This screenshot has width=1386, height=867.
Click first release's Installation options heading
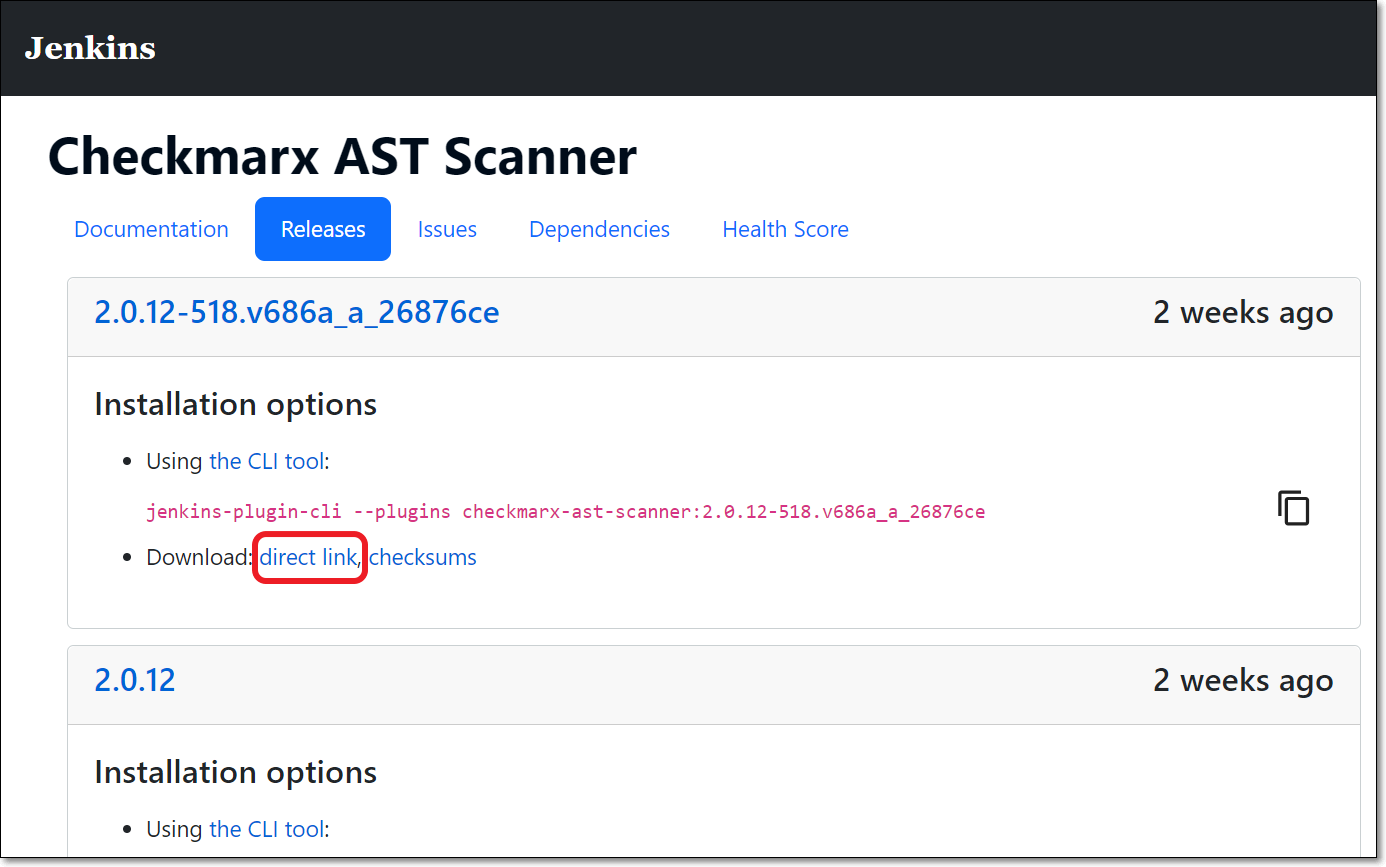[235, 405]
